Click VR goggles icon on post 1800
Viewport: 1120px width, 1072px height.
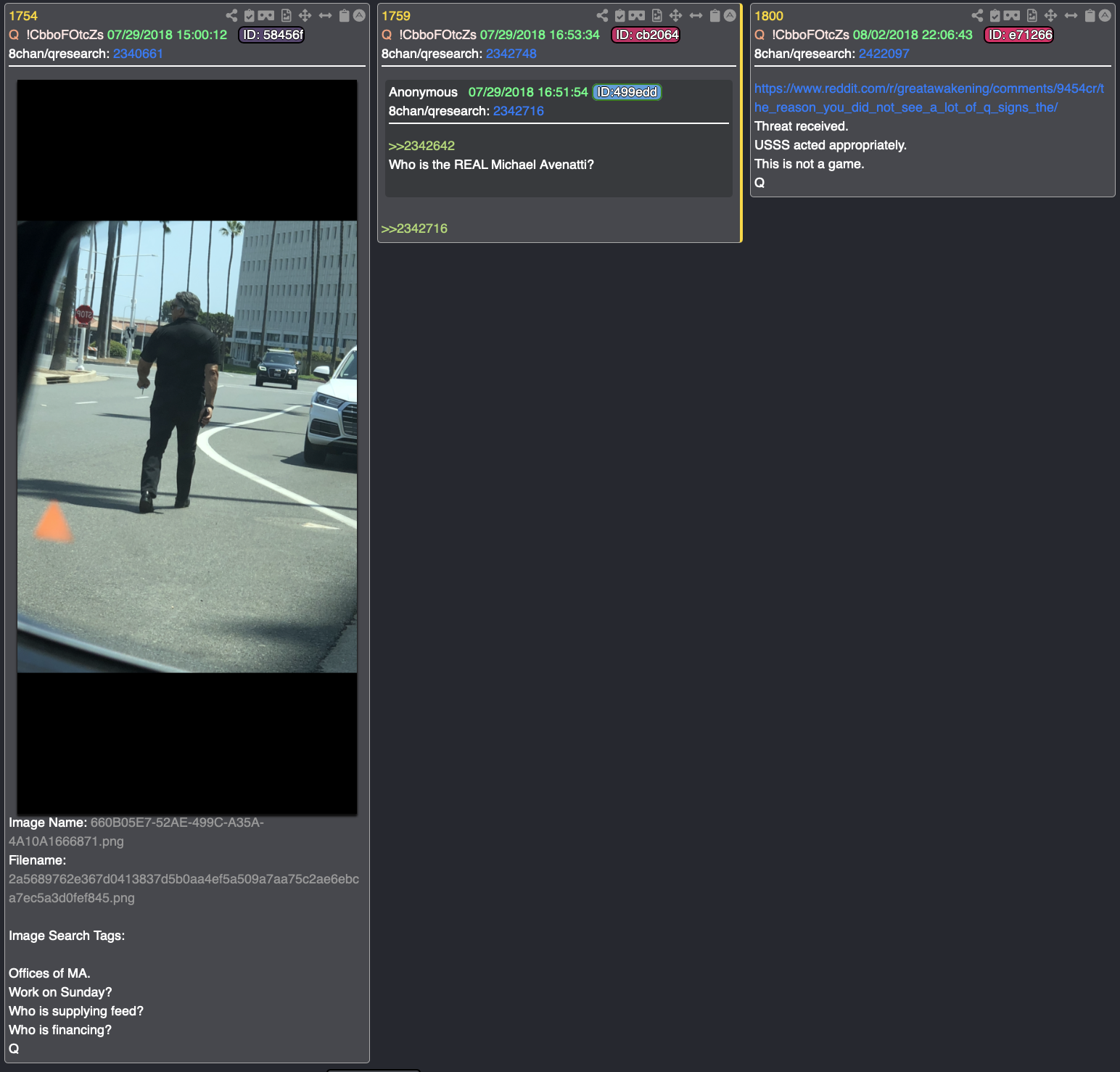(x=1012, y=15)
